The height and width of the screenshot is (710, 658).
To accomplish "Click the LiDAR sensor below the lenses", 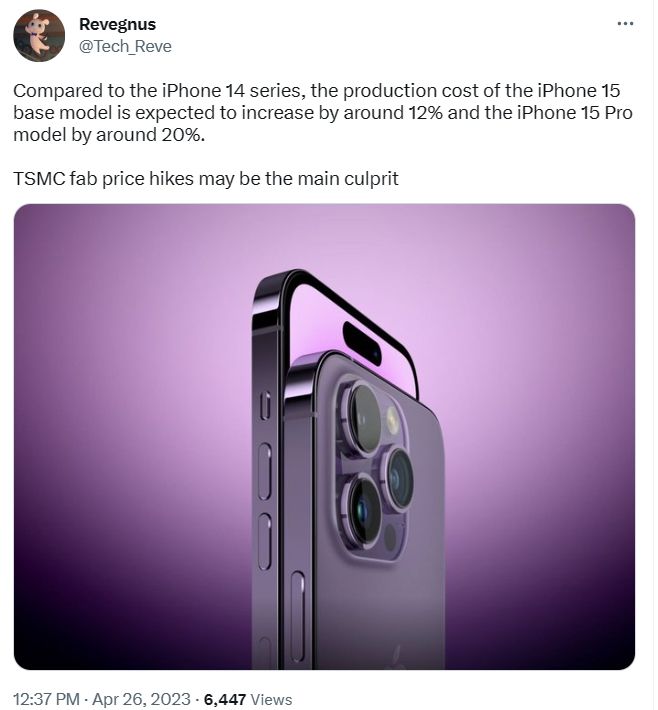I will click(390, 537).
